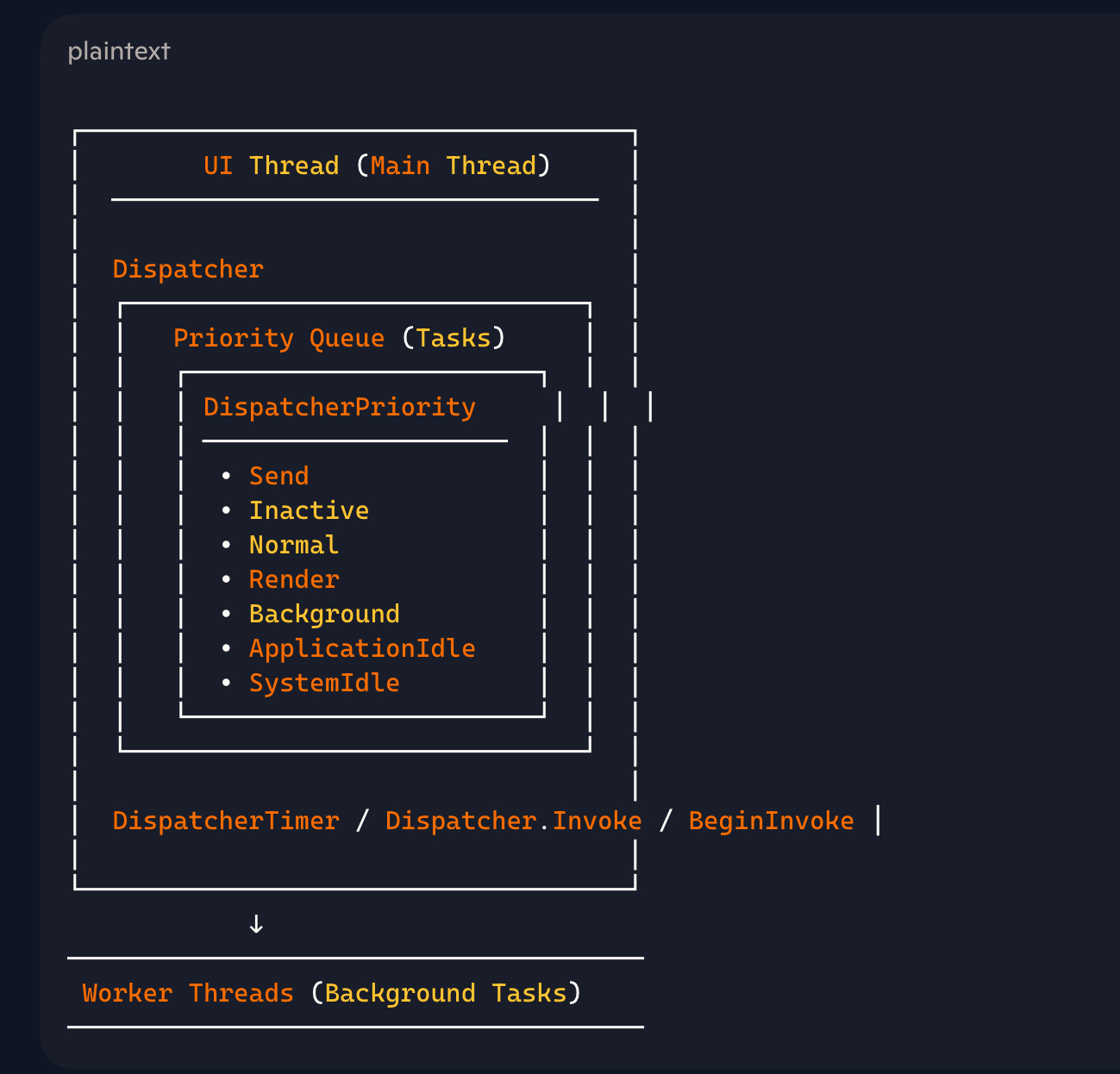Select the "UI Thread (Main Thread)" heading
1120x1074 pixels.
pos(377,165)
